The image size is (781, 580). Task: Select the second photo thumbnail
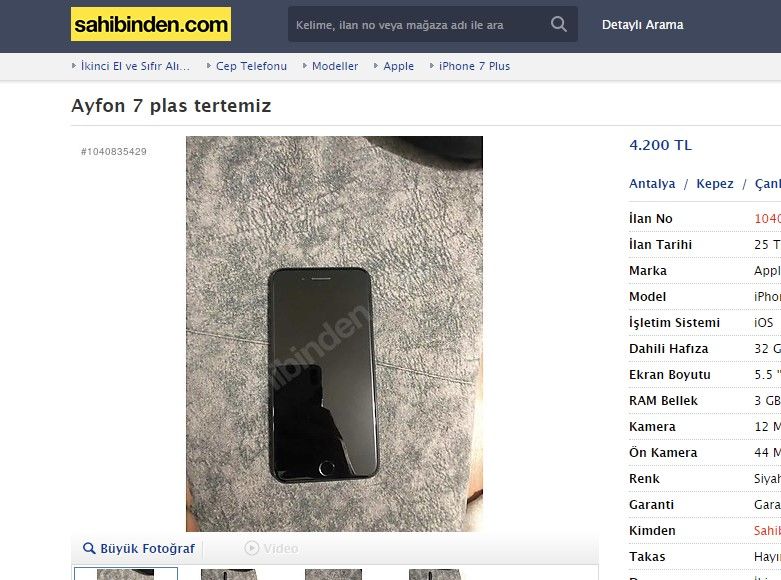tap(229, 574)
